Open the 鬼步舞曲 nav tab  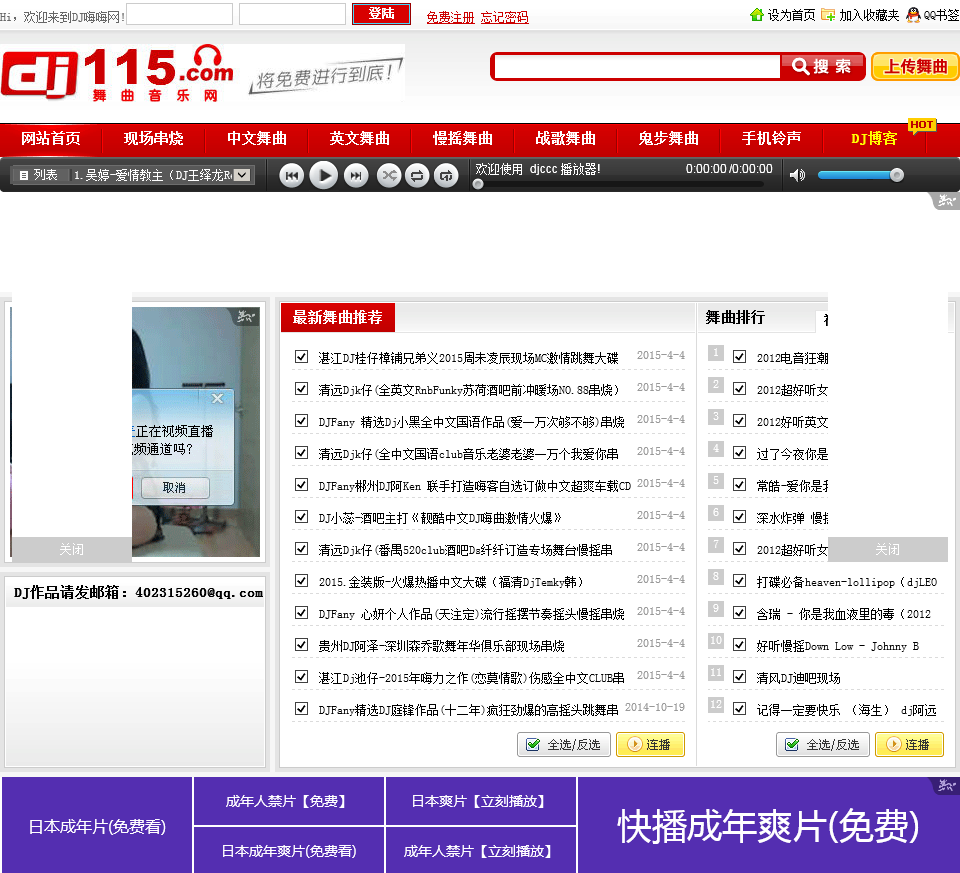click(668, 139)
